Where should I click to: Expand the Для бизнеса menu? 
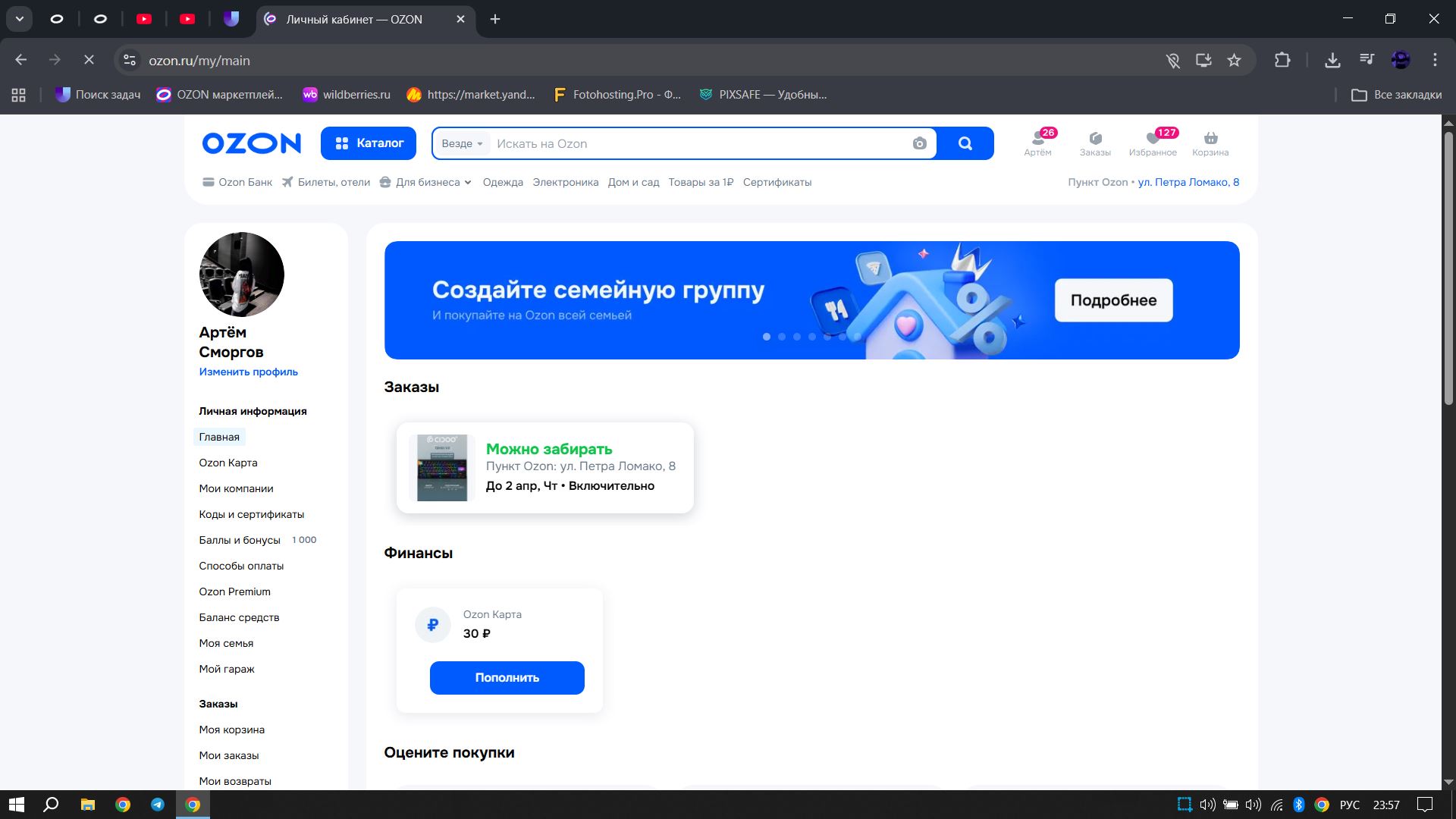click(426, 182)
